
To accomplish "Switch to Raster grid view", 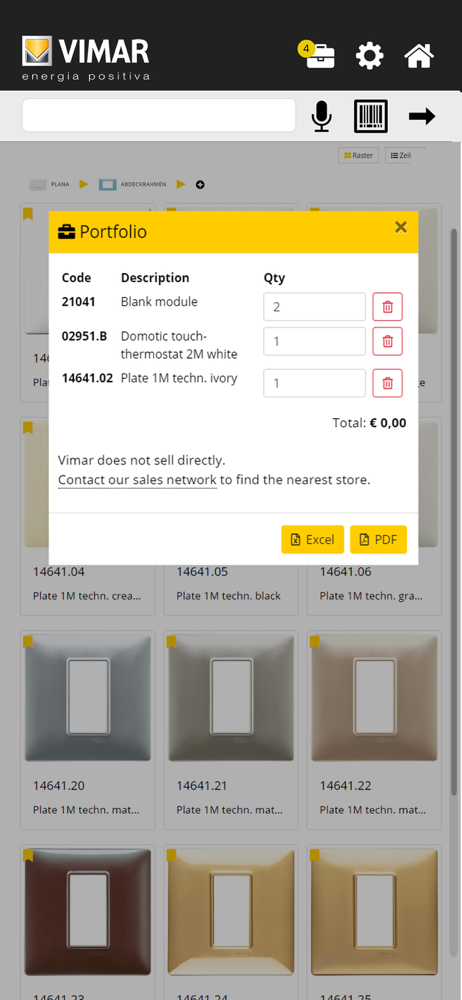I will point(359,156).
